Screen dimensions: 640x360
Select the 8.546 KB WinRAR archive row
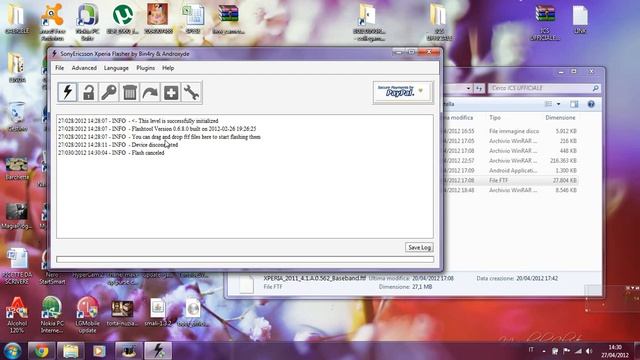[510, 190]
